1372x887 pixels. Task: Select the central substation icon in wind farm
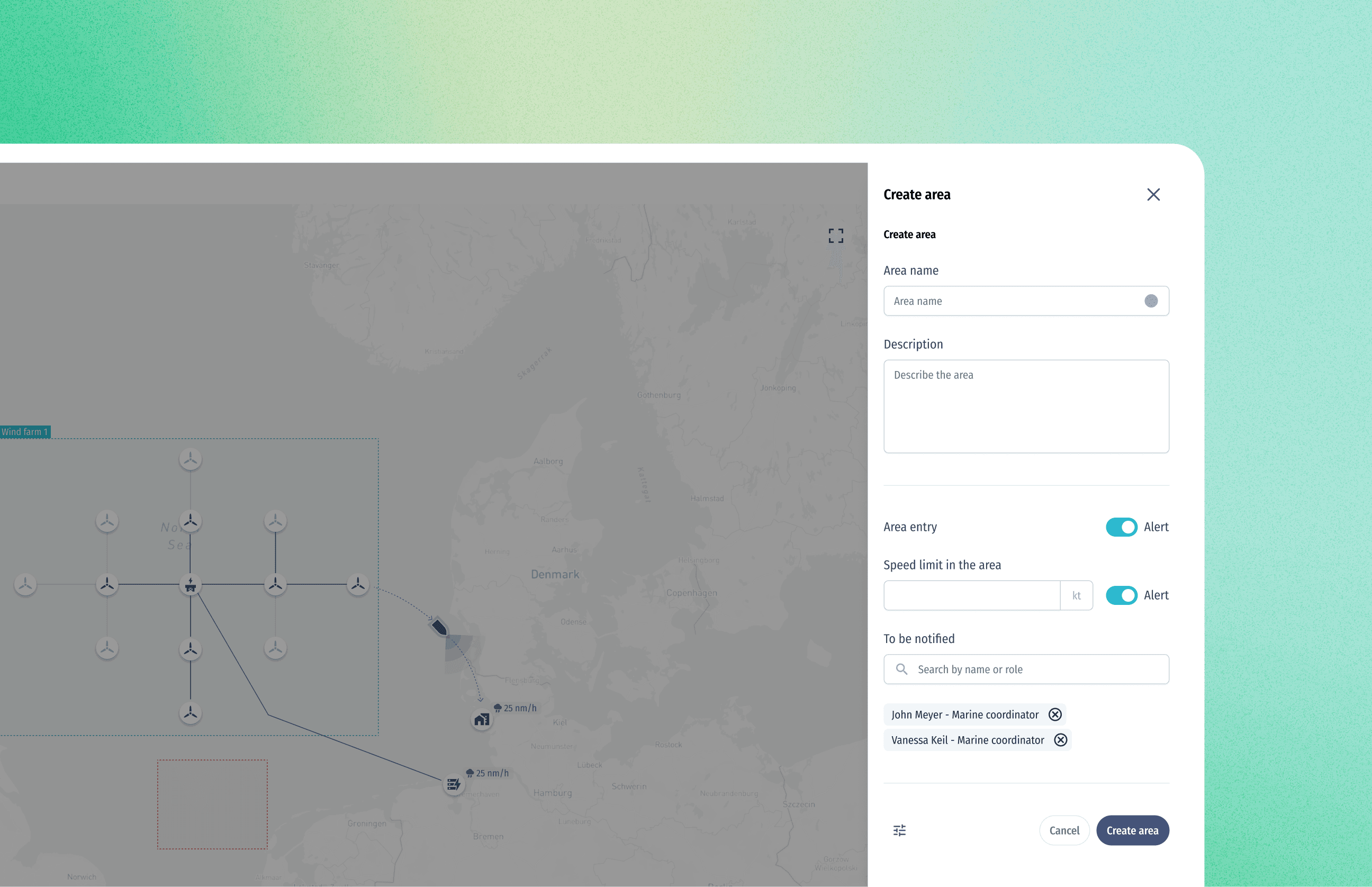(191, 585)
